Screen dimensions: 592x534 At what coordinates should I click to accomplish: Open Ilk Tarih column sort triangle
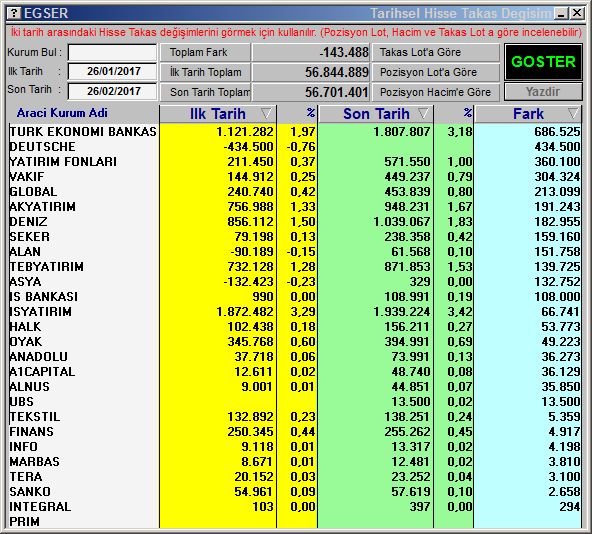coord(266,113)
